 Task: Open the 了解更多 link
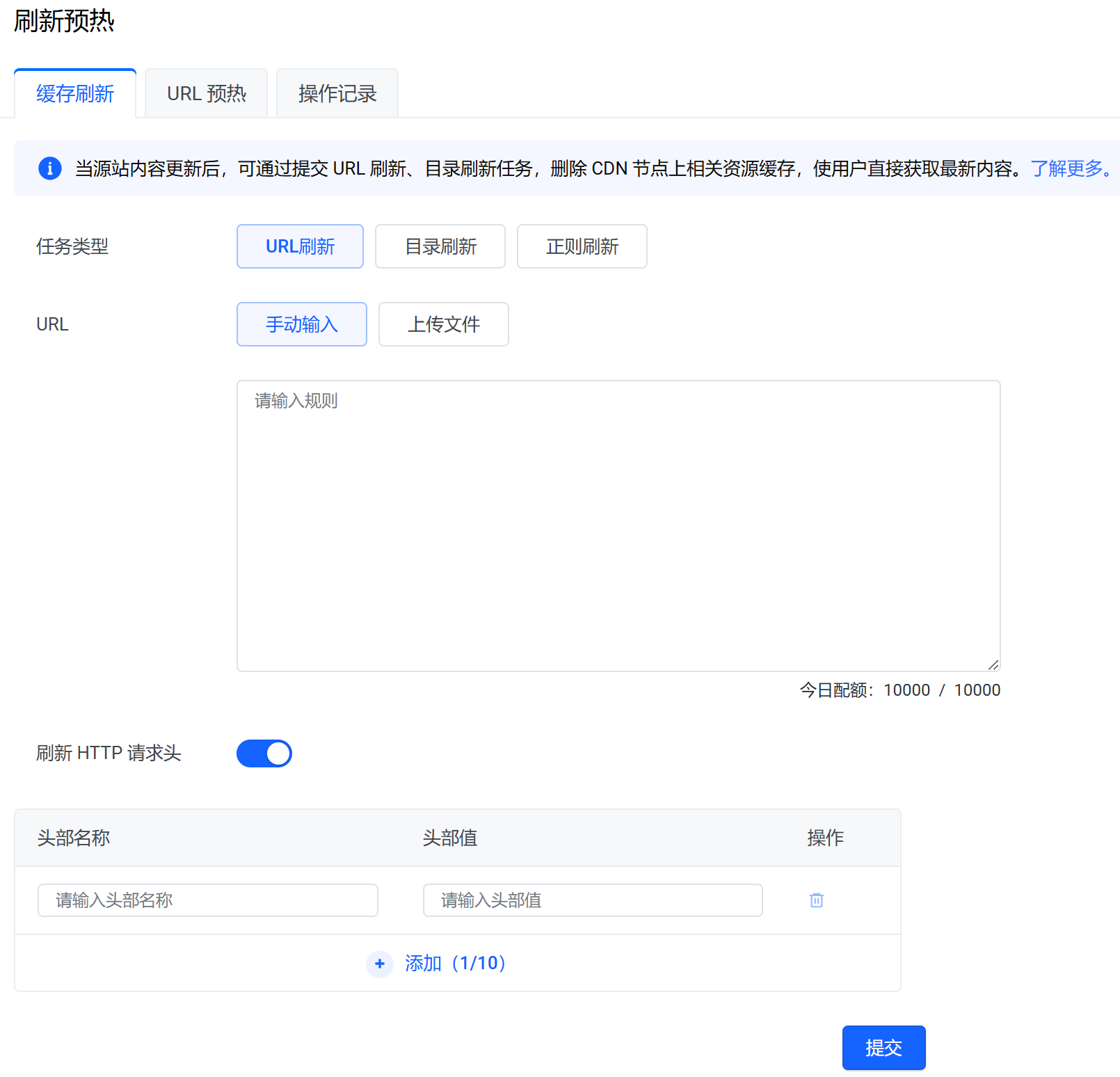point(1070,168)
